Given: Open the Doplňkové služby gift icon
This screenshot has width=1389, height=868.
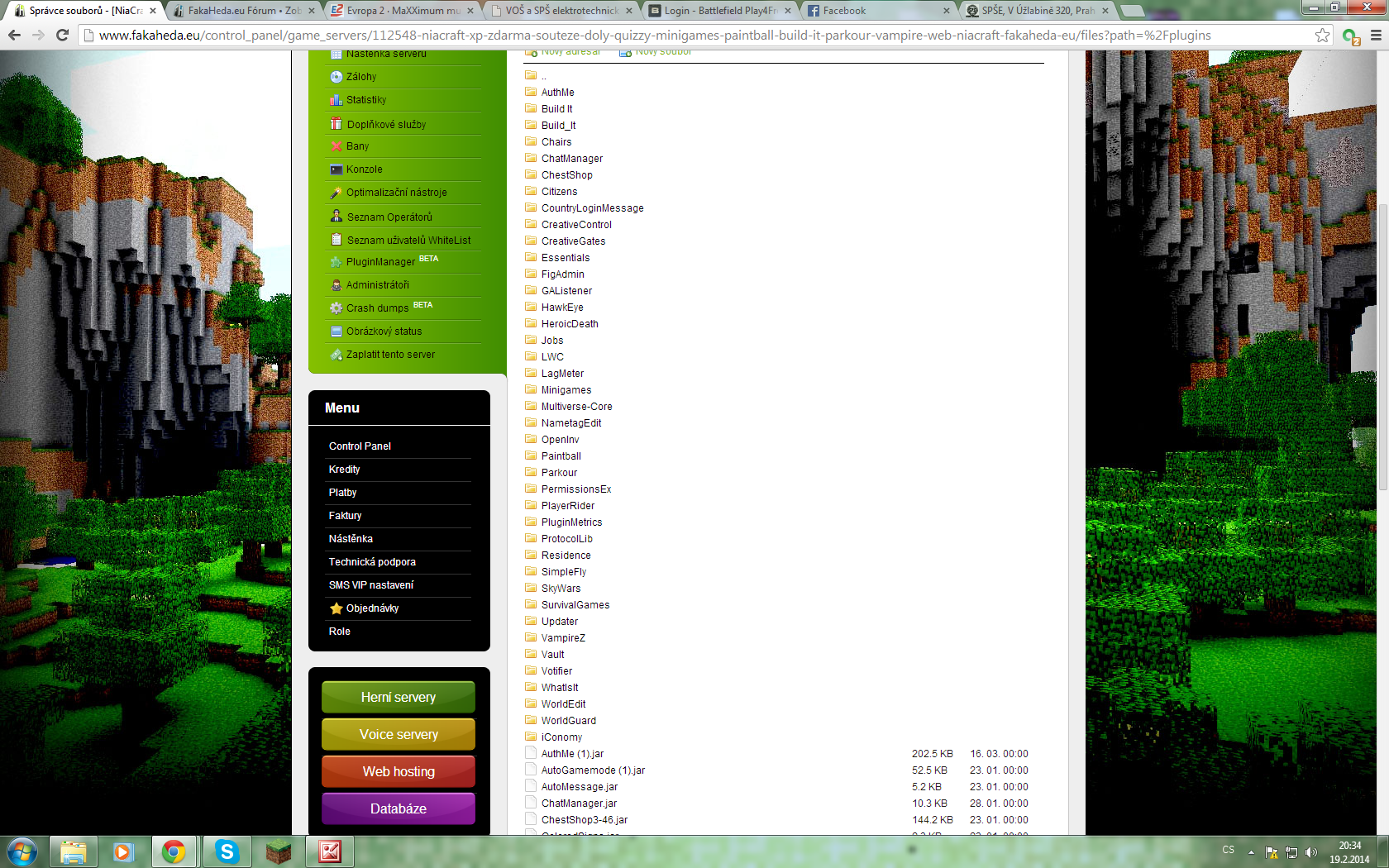Looking at the screenshot, I should click(x=337, y=123).
